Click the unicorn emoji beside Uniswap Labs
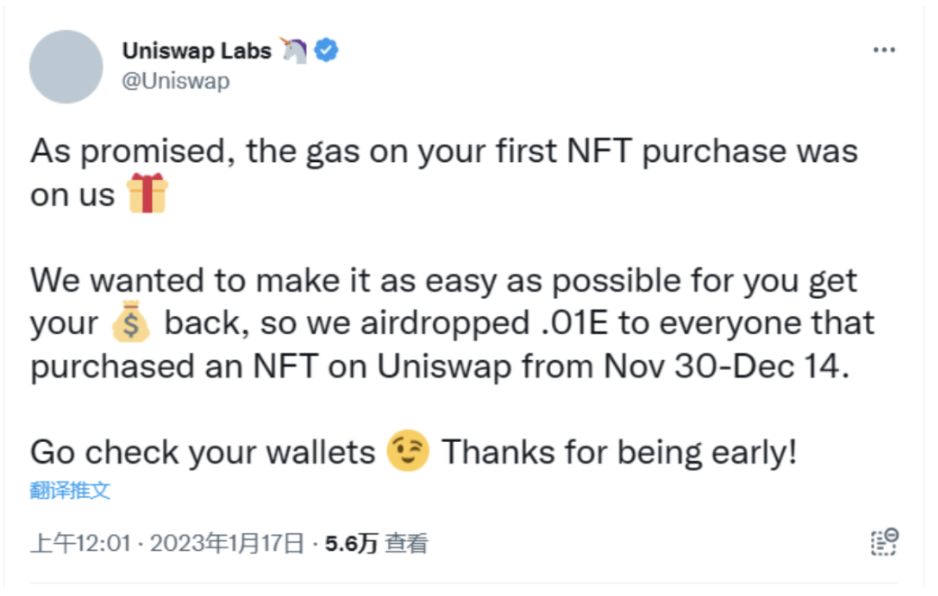 [x=294, y=50]
